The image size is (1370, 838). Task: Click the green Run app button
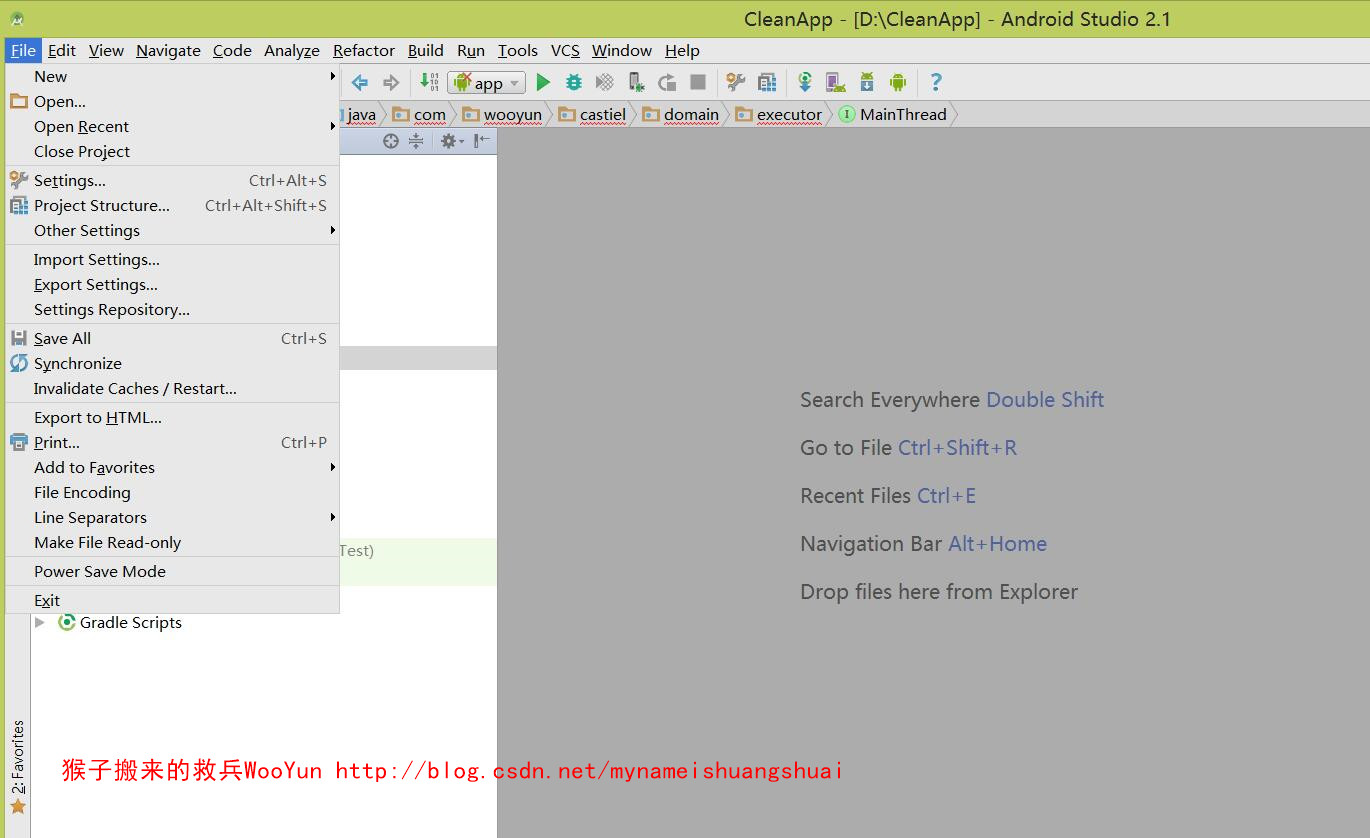pos(543,83)
